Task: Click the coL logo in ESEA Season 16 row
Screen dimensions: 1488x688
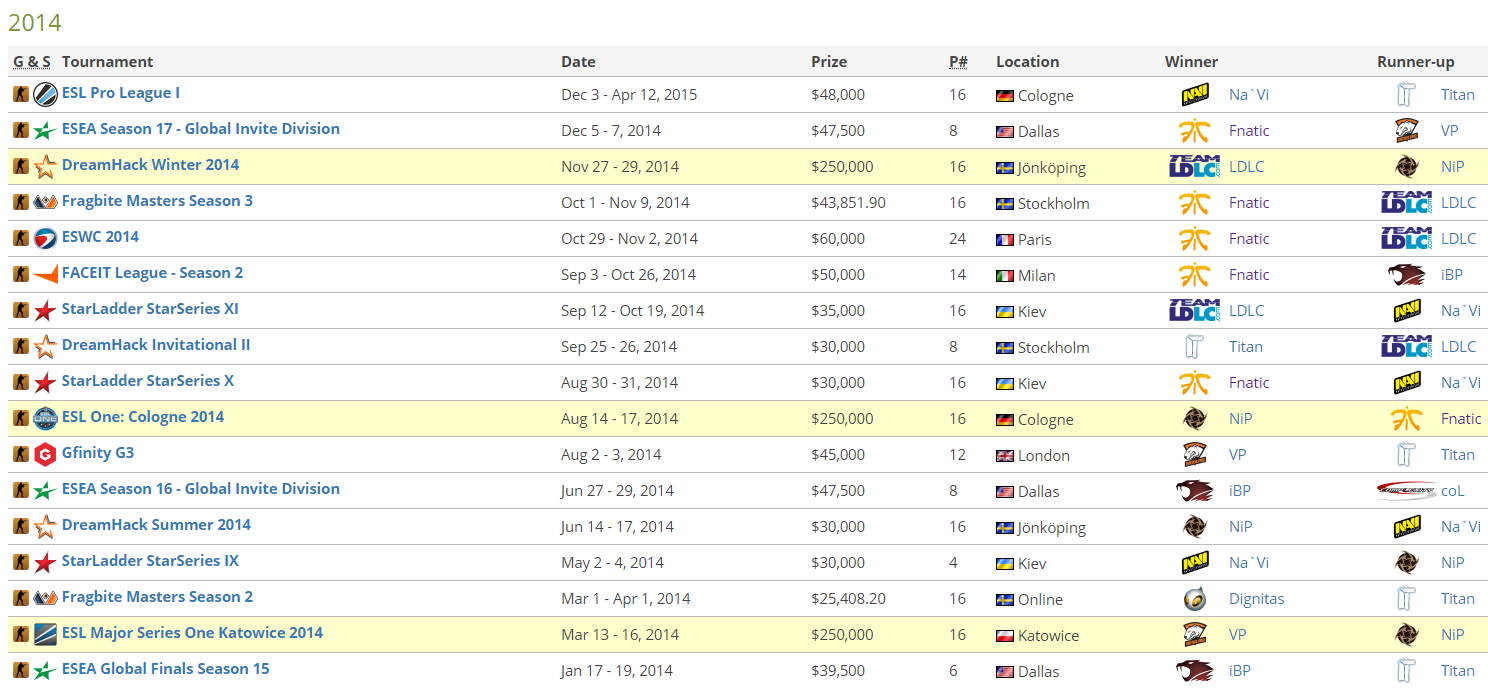Action: coord(1406,491)
